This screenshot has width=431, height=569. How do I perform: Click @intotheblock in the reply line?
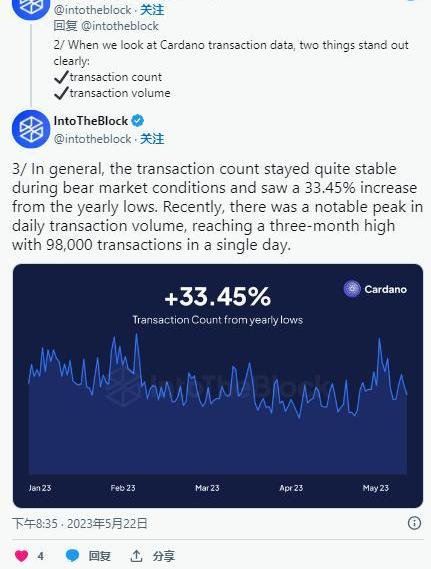pos(120,26)
